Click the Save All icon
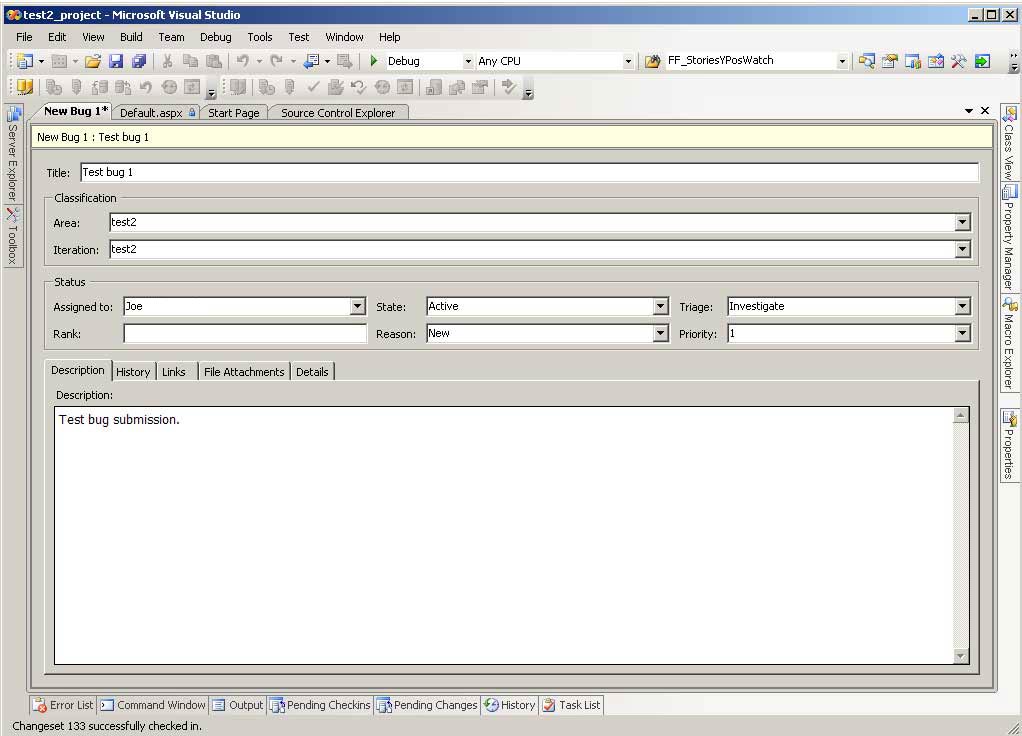This screenshot has width=1022, height=736. point(139,61)
